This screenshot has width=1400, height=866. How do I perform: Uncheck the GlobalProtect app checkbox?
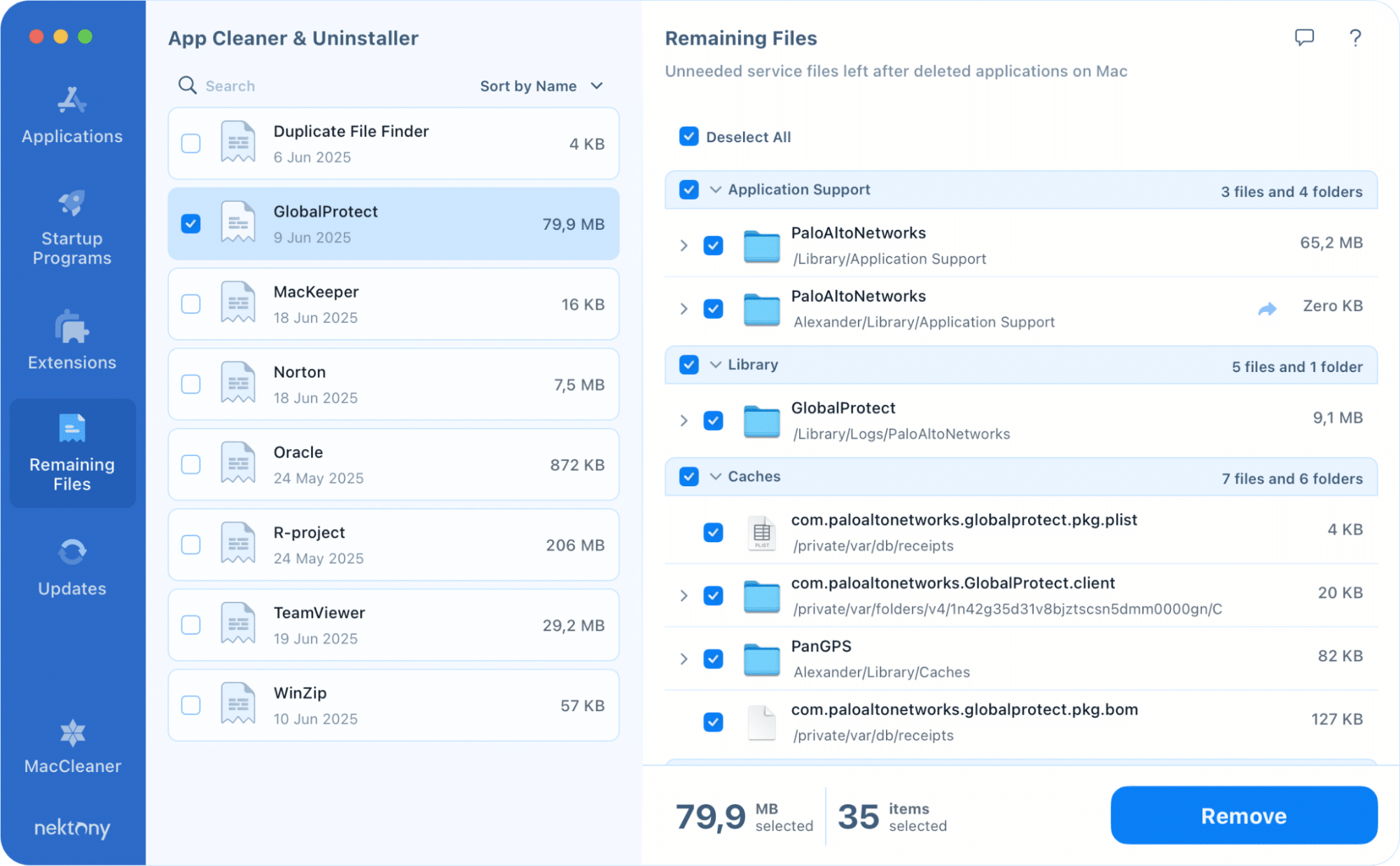190,223
